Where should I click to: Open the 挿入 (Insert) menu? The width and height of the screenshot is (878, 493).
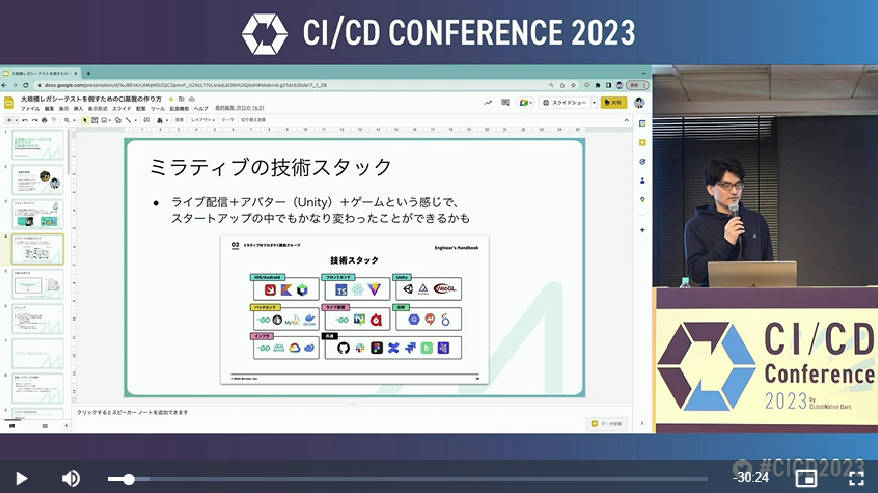point(78,109)
